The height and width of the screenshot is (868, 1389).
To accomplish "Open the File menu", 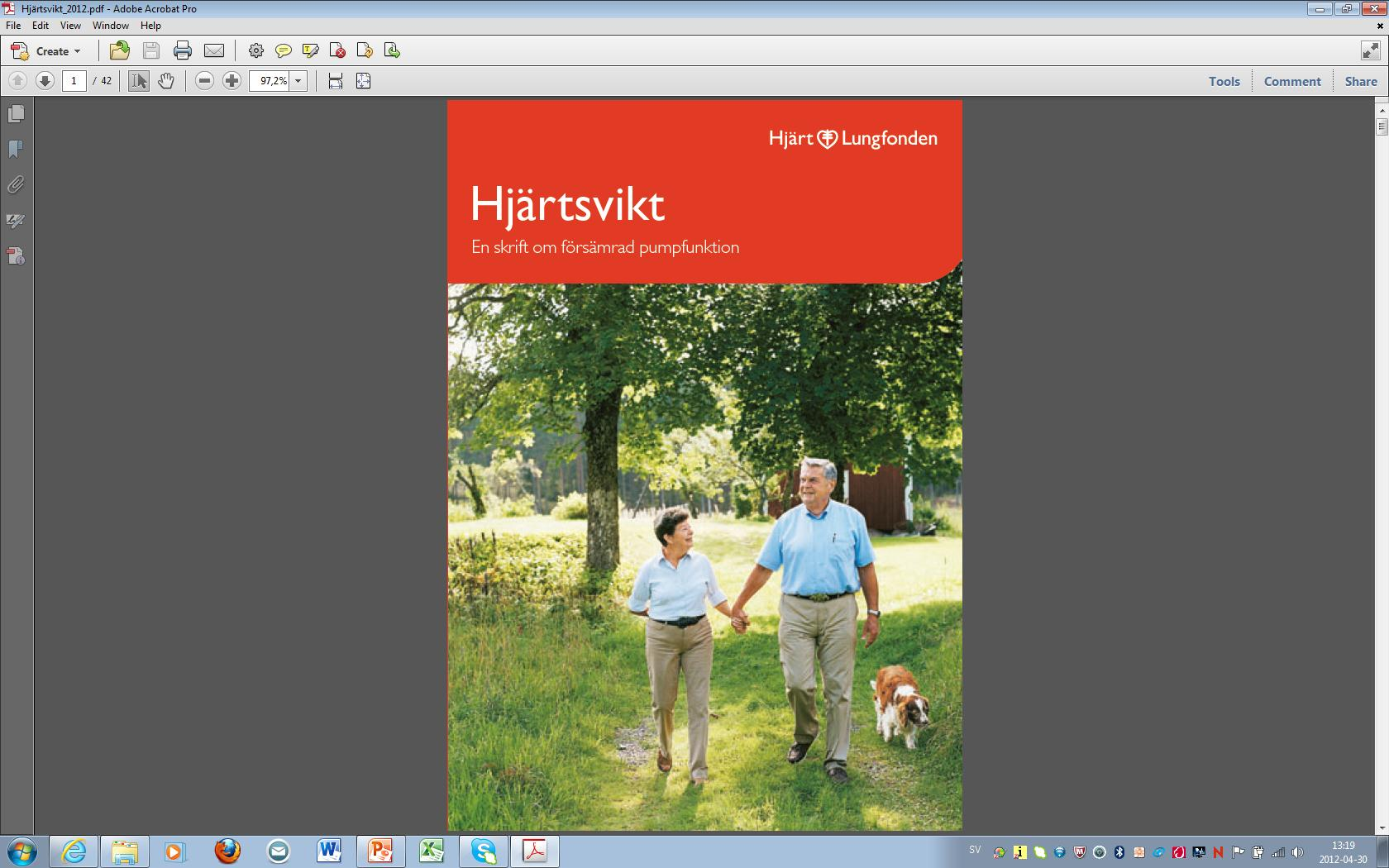I will [x=13, y=26].
